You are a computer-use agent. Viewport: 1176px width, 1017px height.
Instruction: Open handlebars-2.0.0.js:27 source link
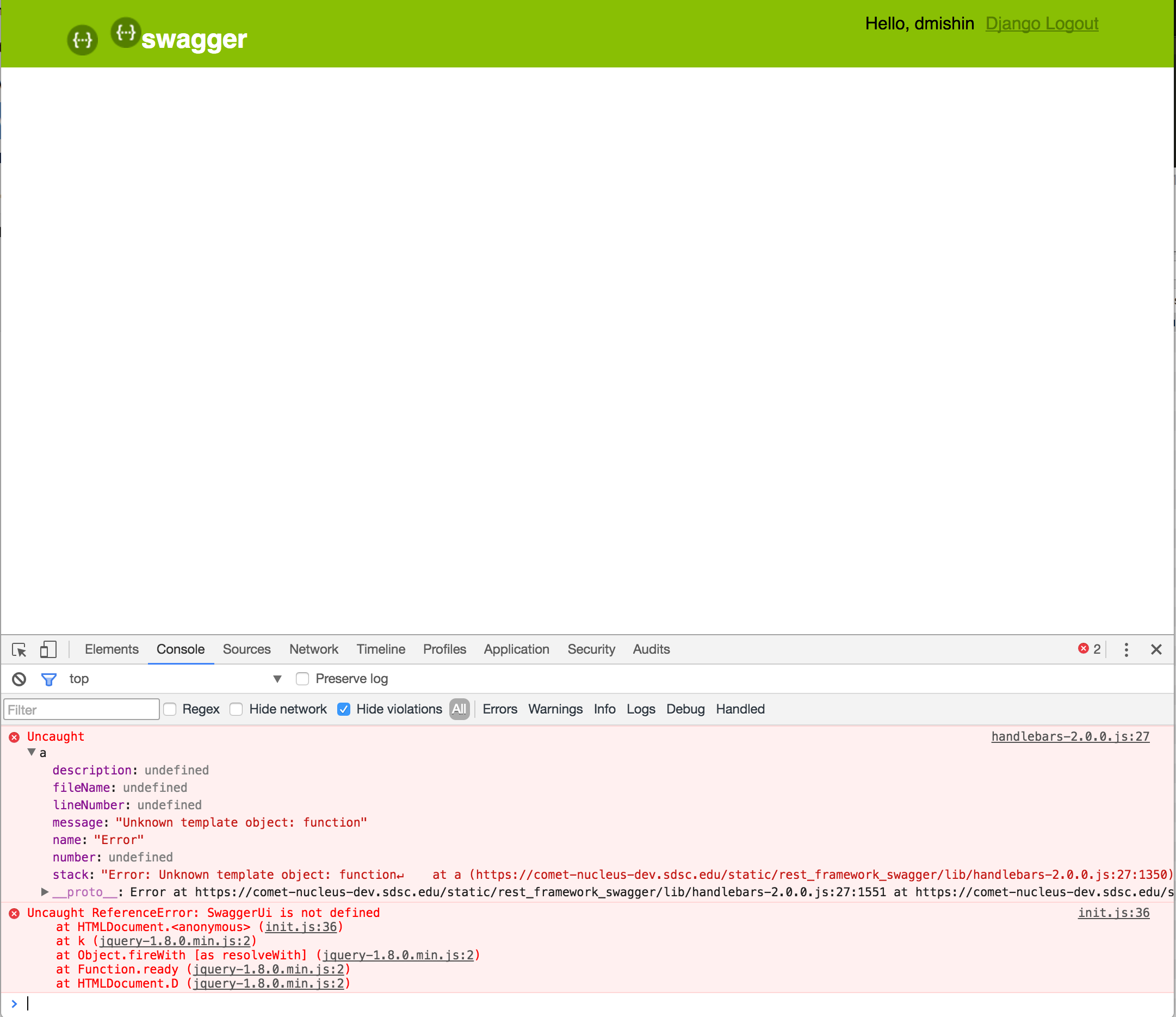(x=1070, y=736)
